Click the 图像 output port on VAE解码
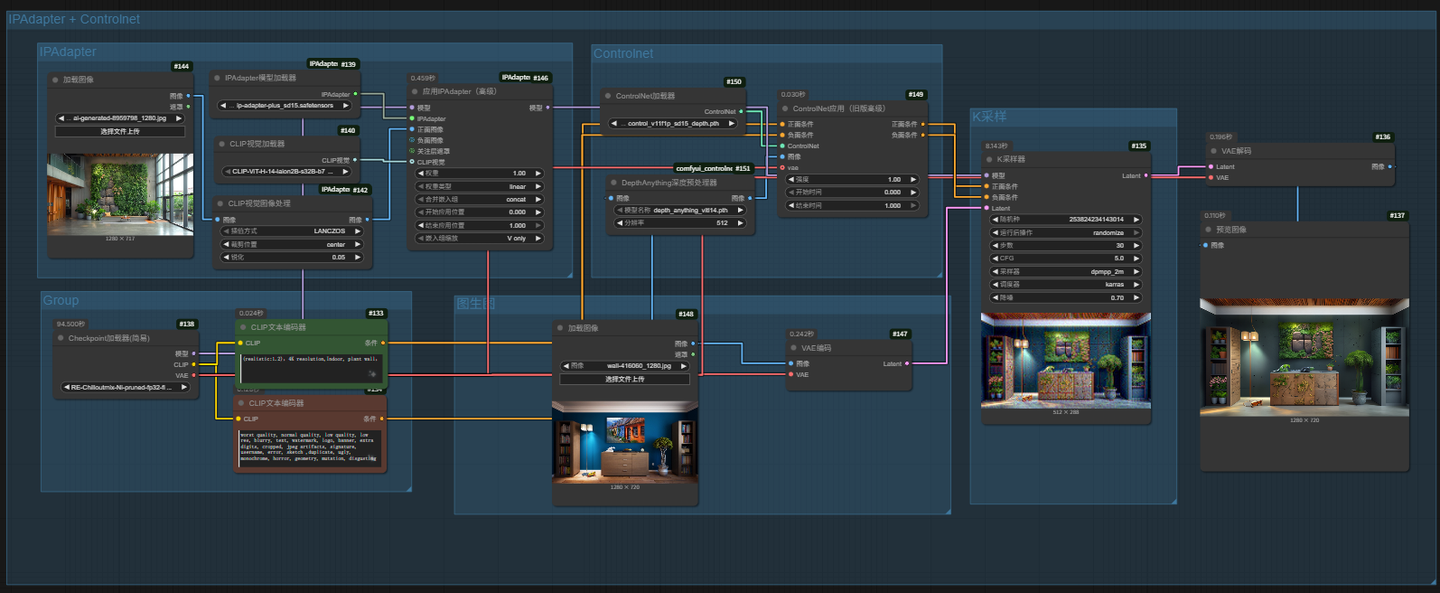 tap(1390, 167)
